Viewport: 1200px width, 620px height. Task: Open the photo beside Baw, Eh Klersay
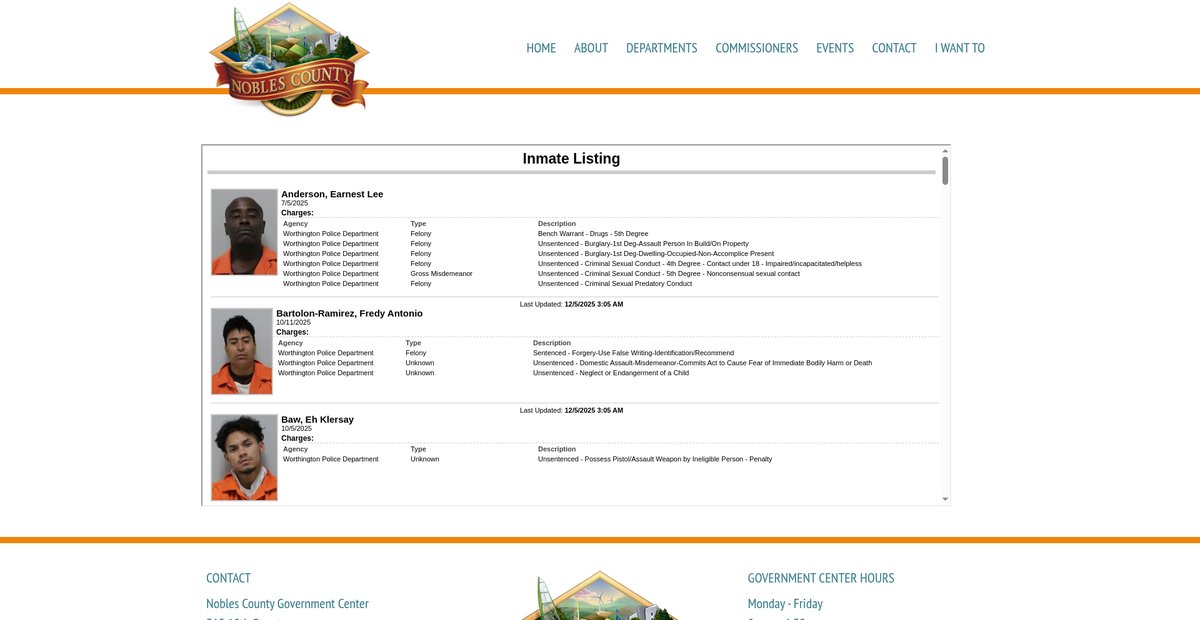click(x=244, y=457)
